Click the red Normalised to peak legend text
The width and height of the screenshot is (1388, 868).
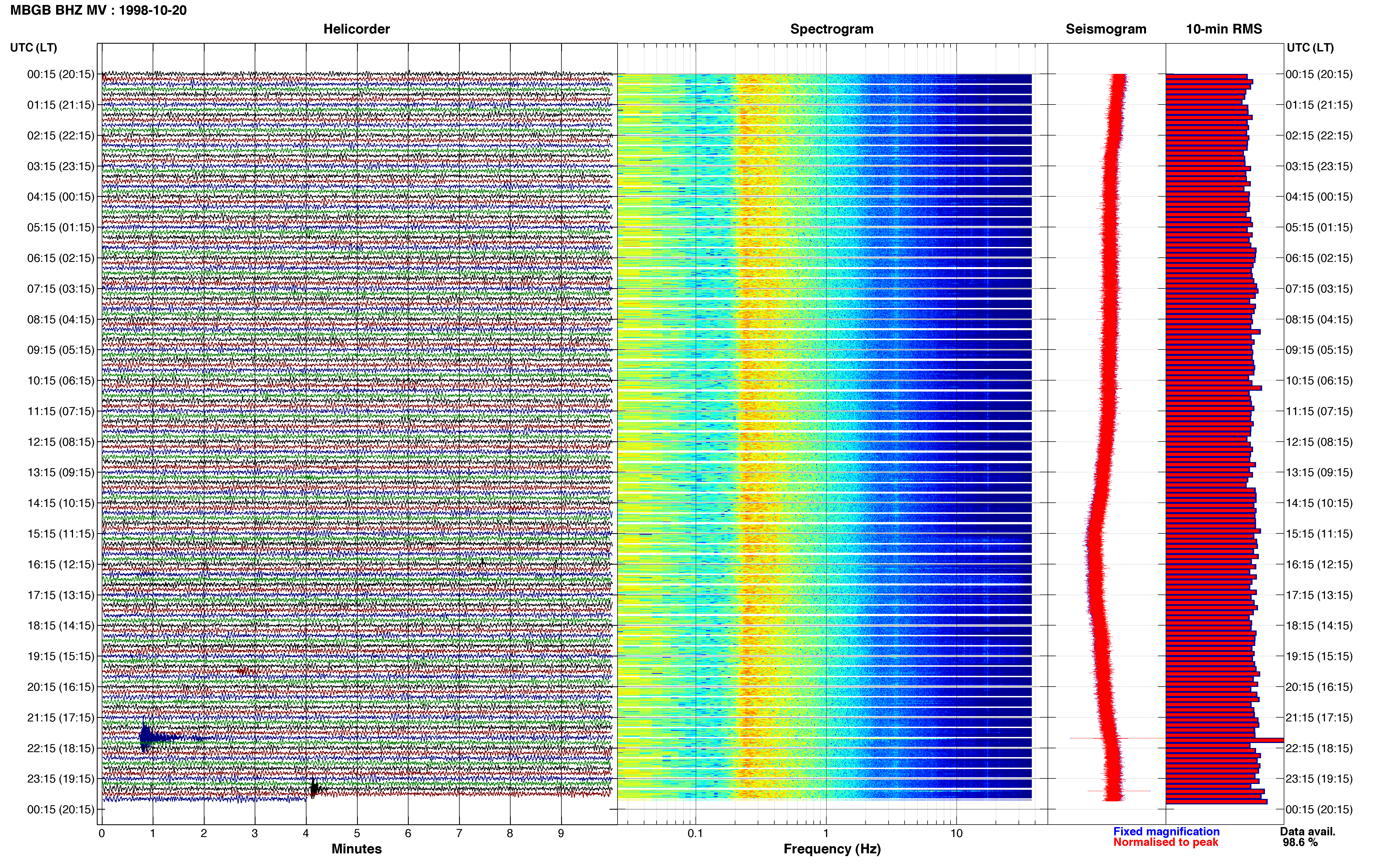click(x=1165, y=842)
